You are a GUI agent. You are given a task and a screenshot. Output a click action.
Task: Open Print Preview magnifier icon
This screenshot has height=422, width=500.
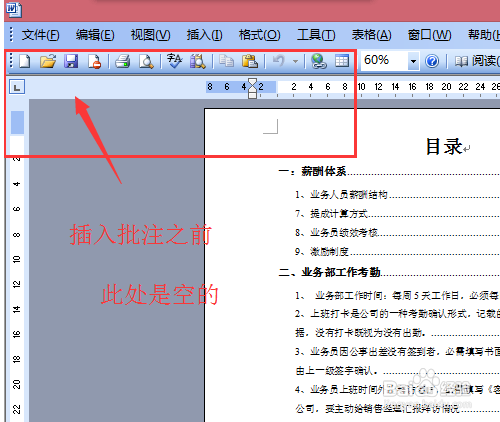coord(146,61)
